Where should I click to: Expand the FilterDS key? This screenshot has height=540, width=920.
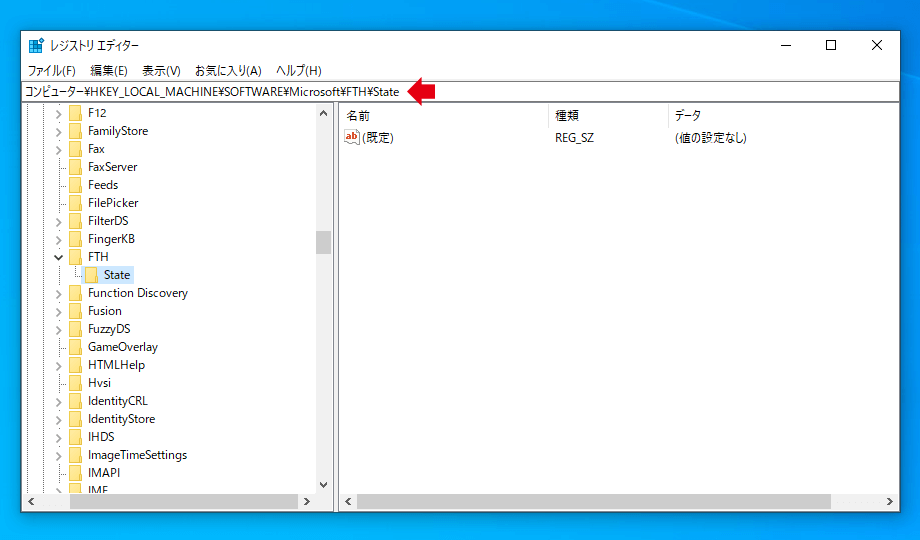58,221
